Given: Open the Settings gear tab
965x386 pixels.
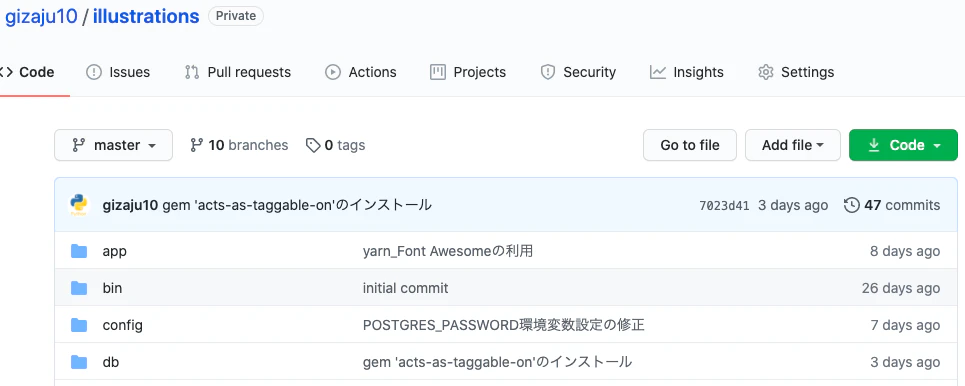Looking at the screenshot, I should (x=796, y=72).
